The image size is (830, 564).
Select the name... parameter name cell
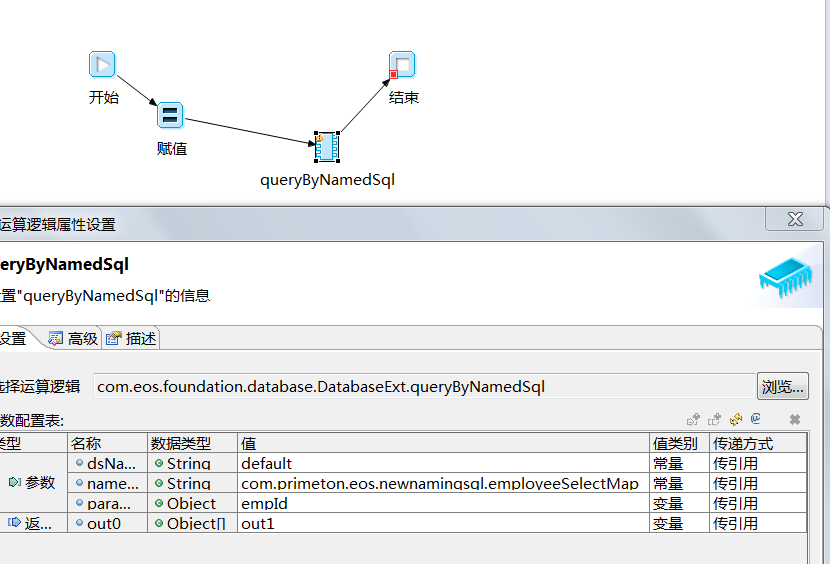click(107, 483)
